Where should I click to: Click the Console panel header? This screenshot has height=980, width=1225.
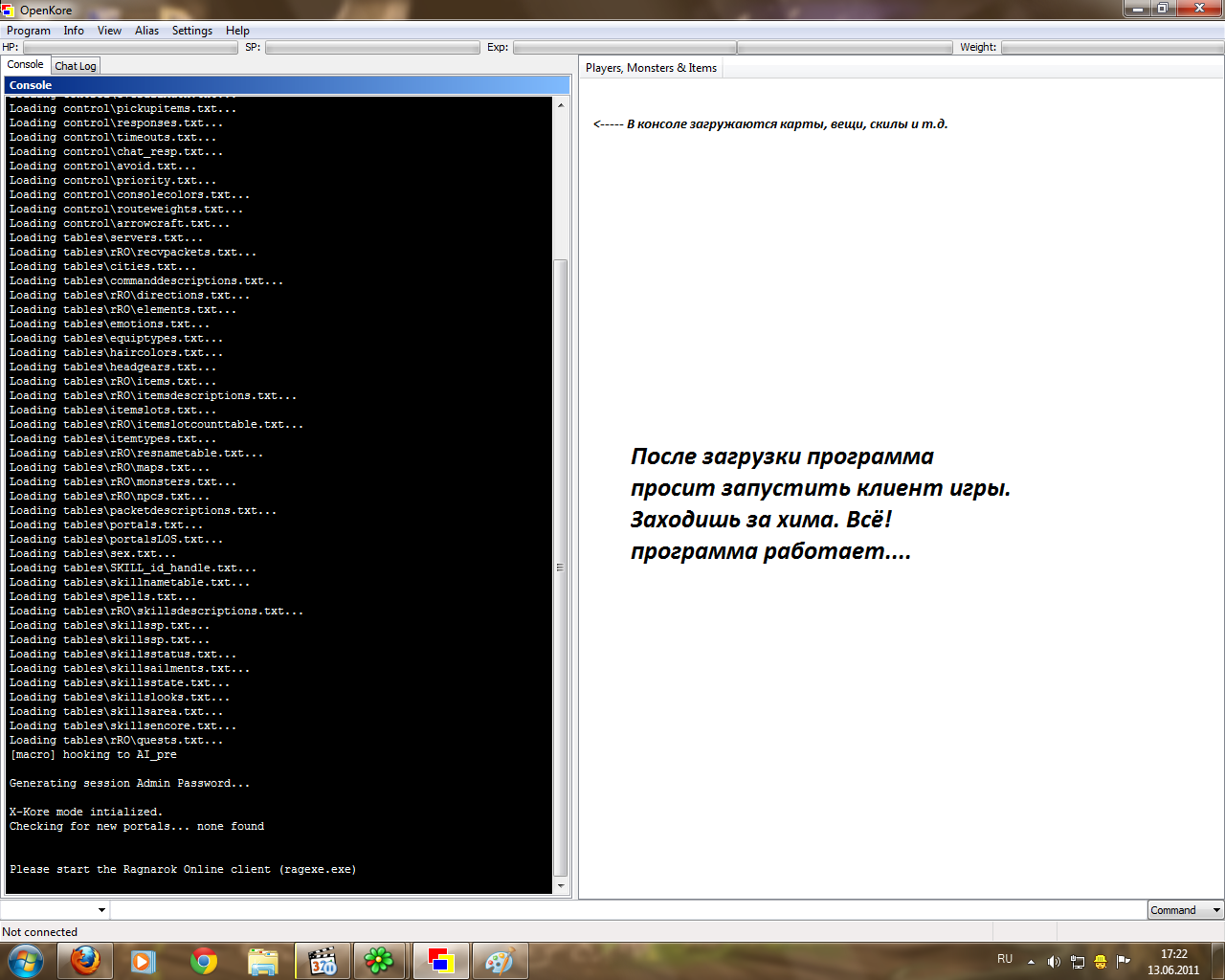click(x=287, y=85)
